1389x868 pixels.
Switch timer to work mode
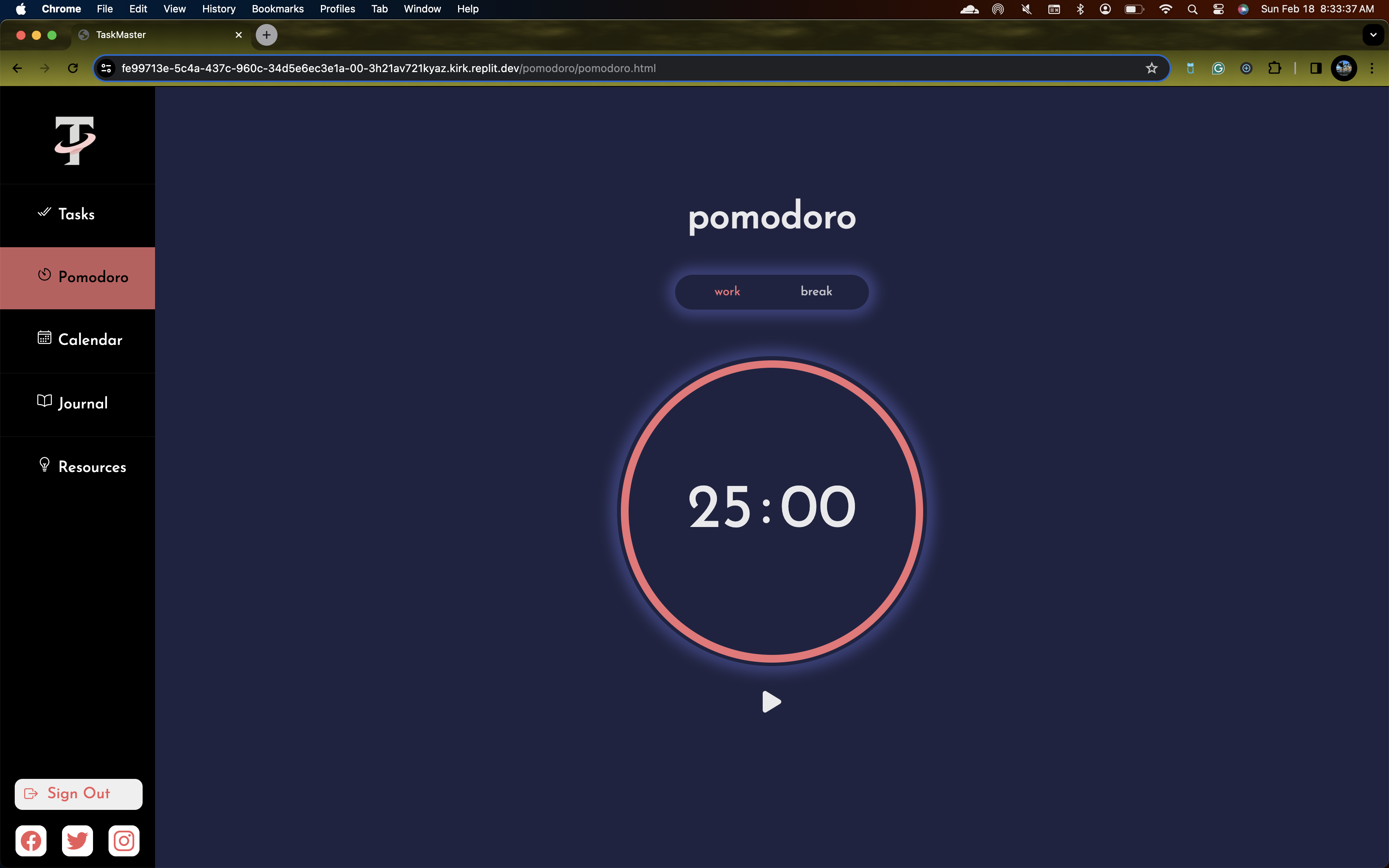click(727, 292)
